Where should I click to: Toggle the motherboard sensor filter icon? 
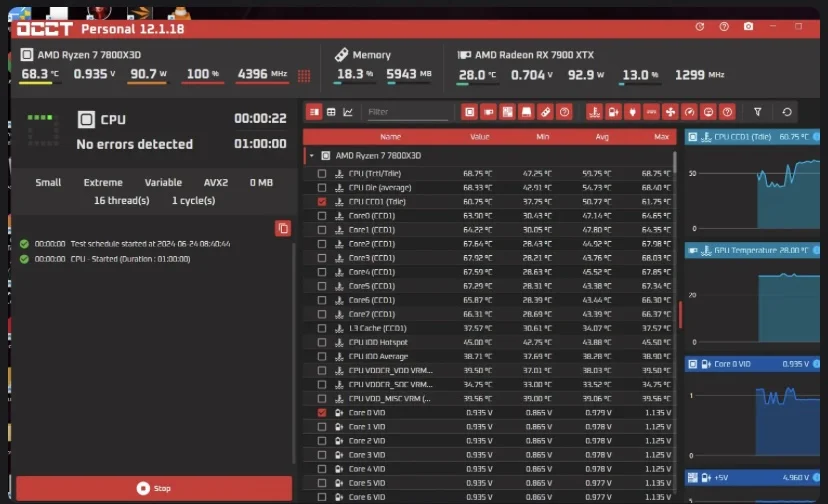(507, 112)
